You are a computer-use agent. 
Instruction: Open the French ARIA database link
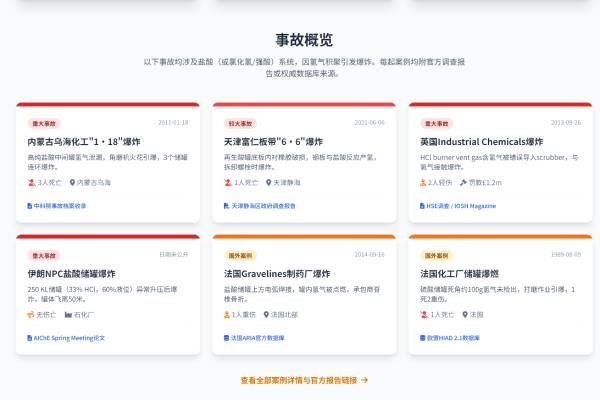click(254, 338)
